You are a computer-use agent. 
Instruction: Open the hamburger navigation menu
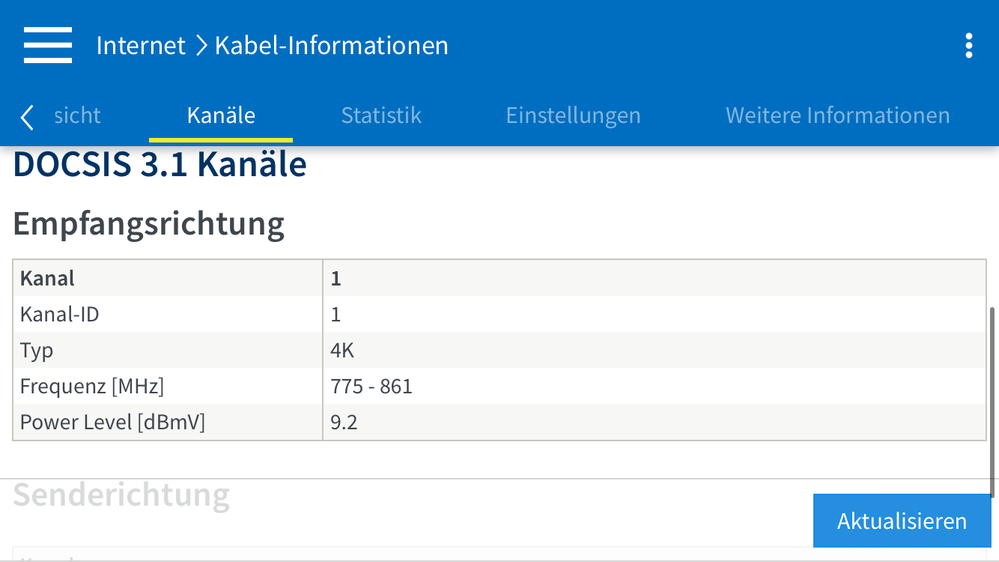[x=48, y=45]
